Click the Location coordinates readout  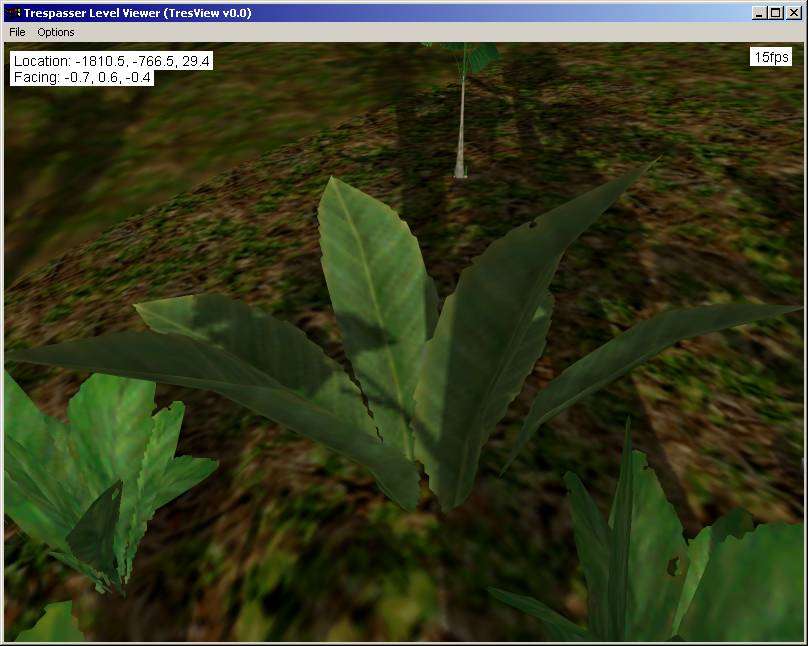(111, 61)
